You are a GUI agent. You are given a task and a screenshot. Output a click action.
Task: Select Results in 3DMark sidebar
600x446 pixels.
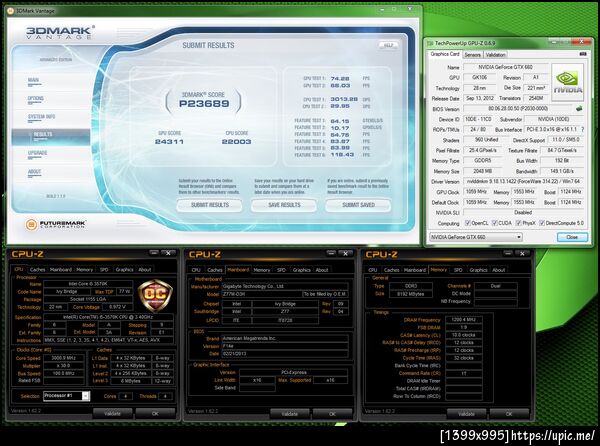(51, 136)
